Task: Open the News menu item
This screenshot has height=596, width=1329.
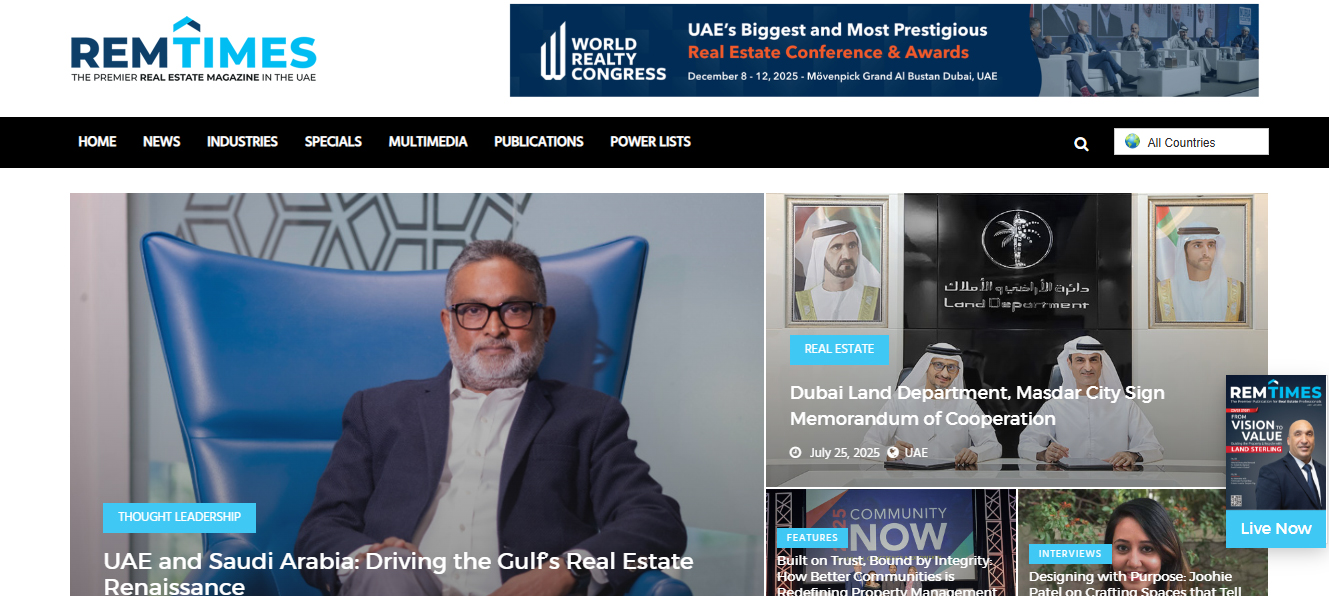Action: coord(161,142)
